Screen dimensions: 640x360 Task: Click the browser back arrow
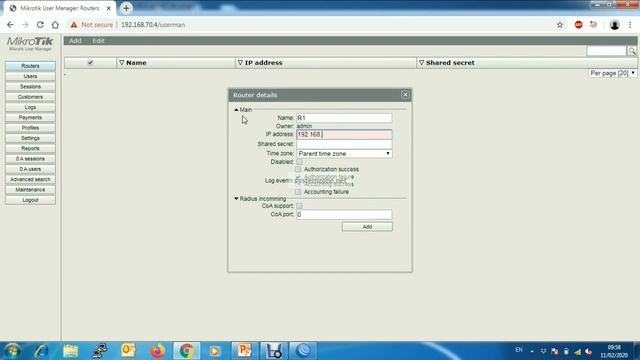click(10, 25)
